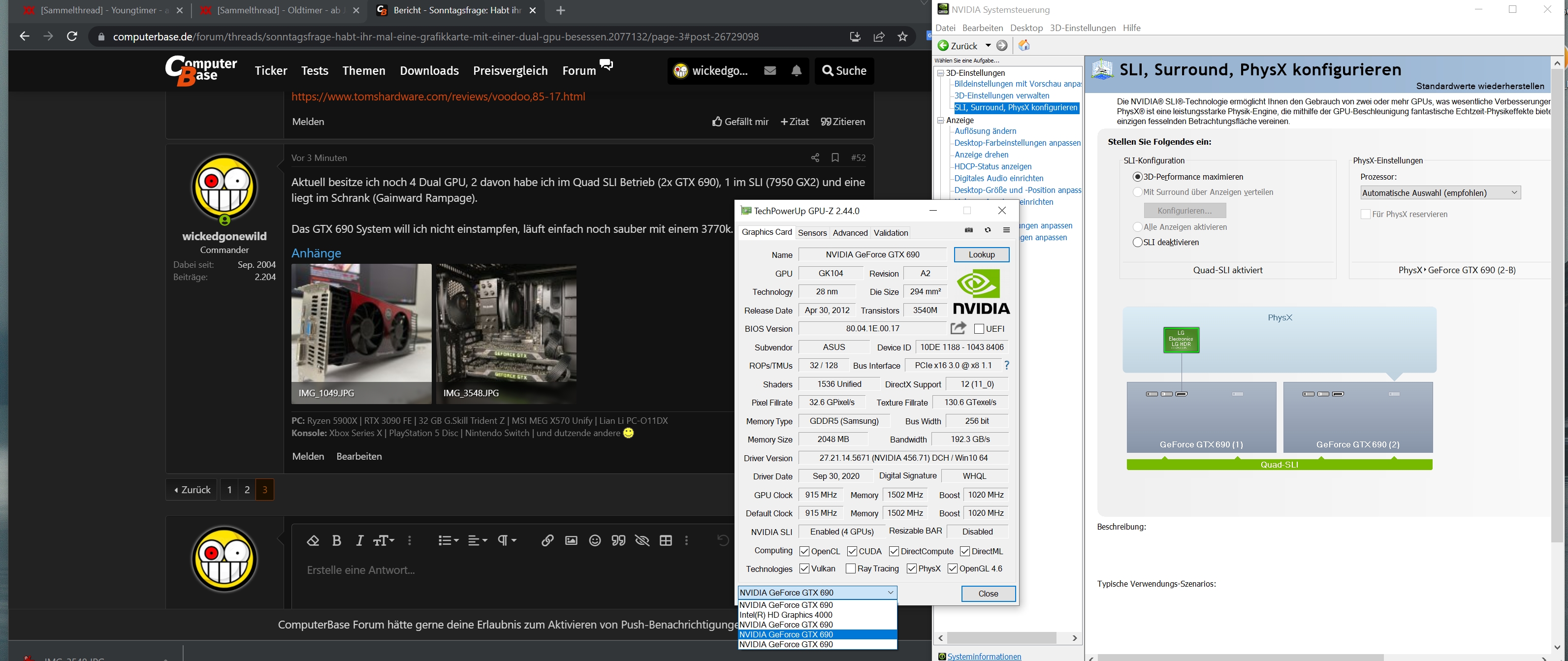This screenshot has width=1568, height=661.
Task: Collapse the 3D-Einstellungen tree node
Action: click(940, 73)
